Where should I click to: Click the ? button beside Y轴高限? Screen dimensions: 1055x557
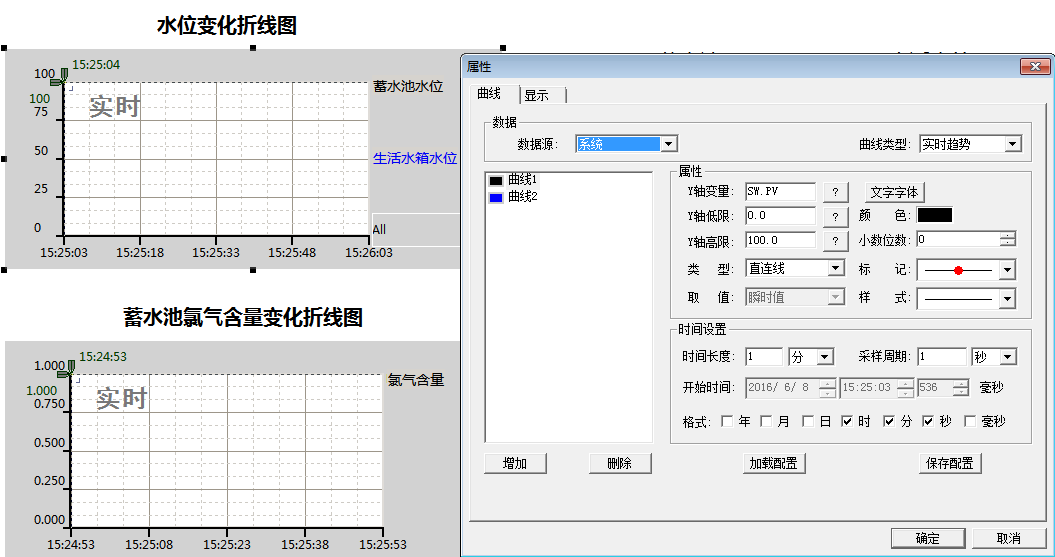(x=834, y=241)
